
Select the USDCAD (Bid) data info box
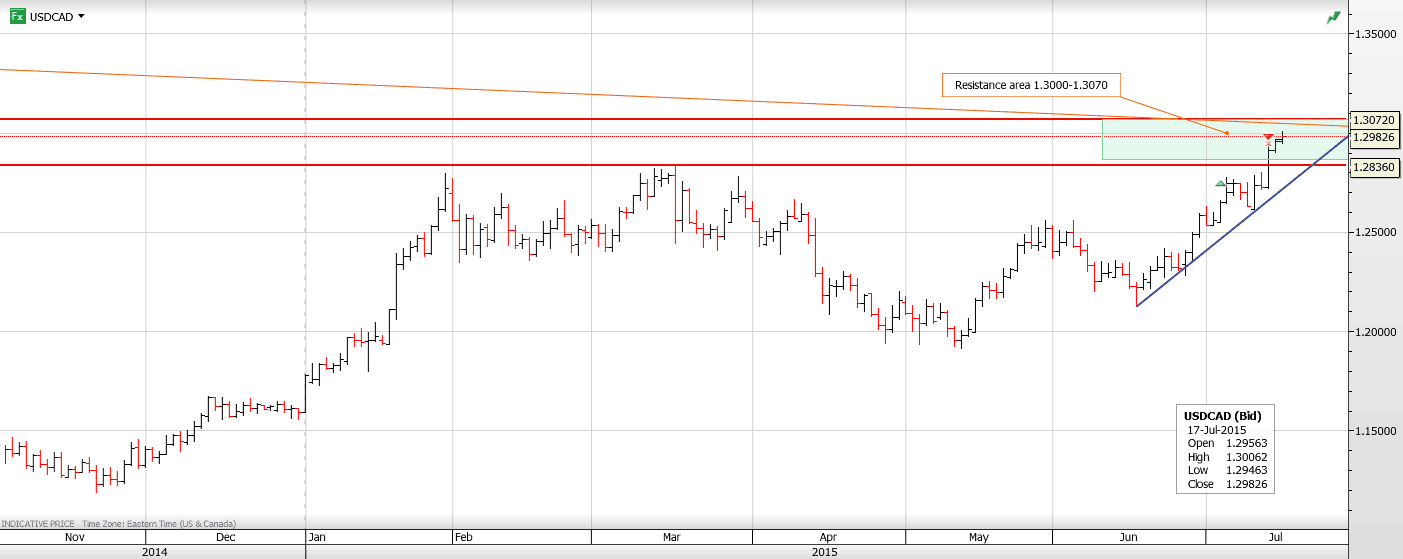[1225, 449]
